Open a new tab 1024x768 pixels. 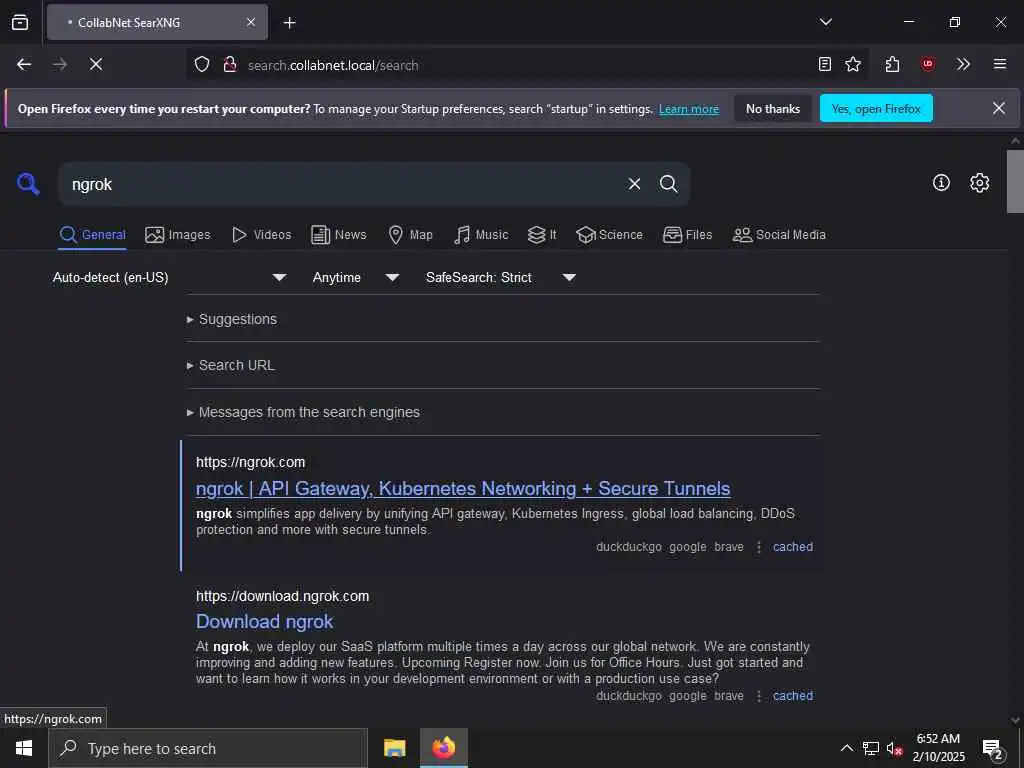(289, 23)
